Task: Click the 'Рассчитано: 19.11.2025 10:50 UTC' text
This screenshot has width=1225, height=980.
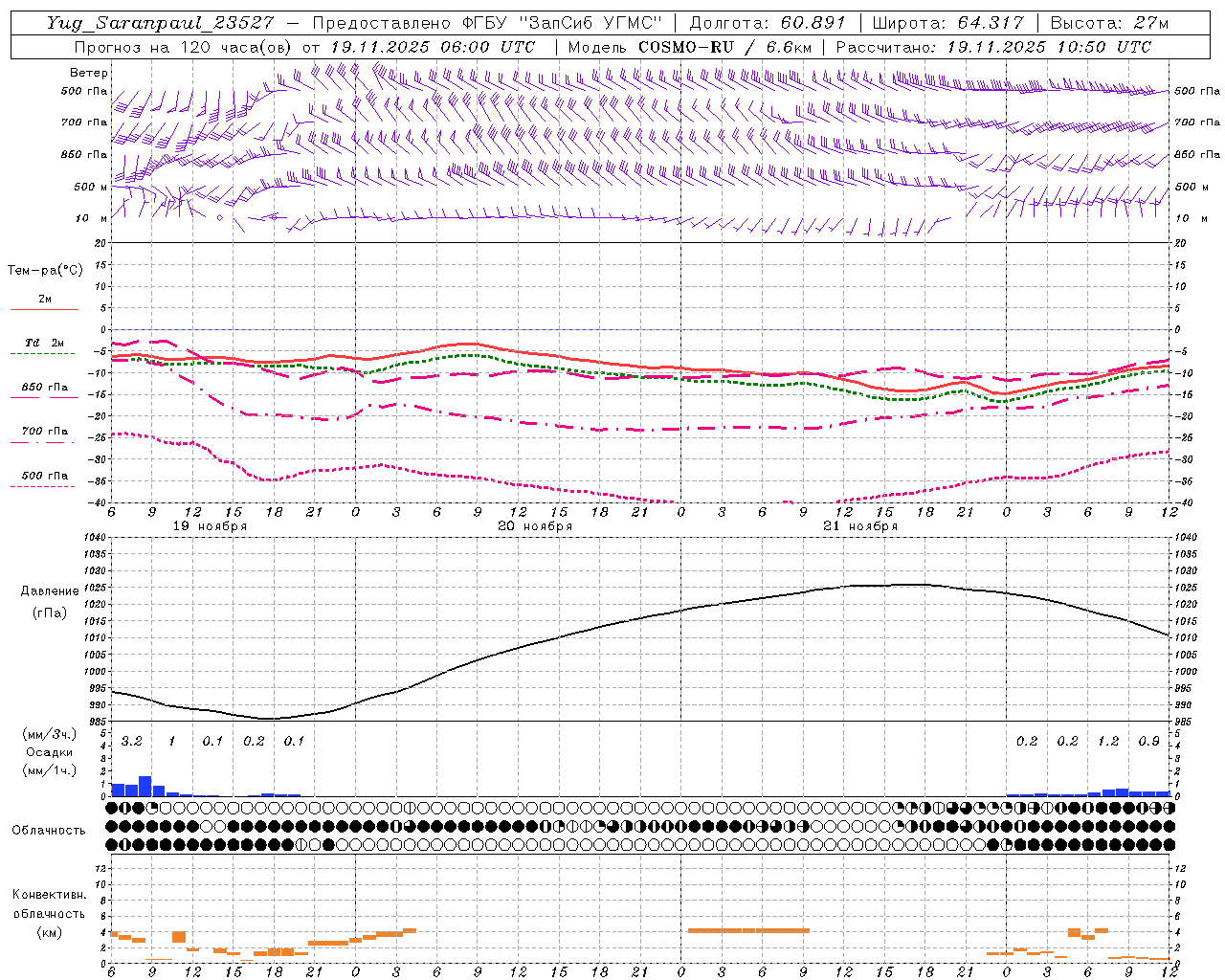Action: [x=993, y=47]
